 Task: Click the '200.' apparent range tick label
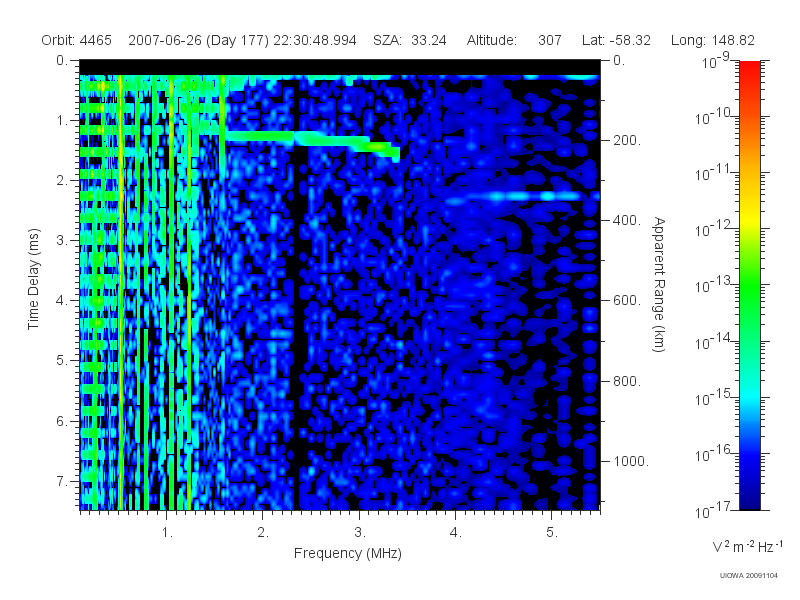click(x=627, y=140)
